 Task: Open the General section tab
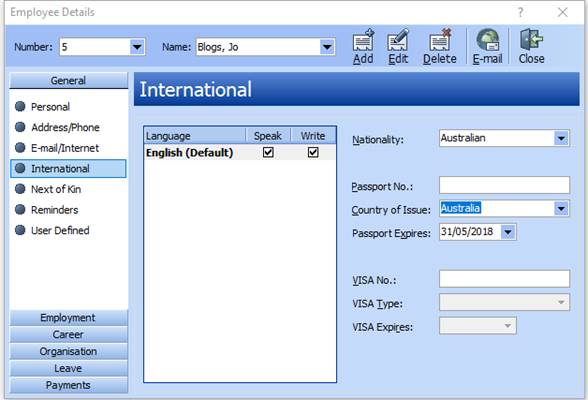tap(69, 80)
